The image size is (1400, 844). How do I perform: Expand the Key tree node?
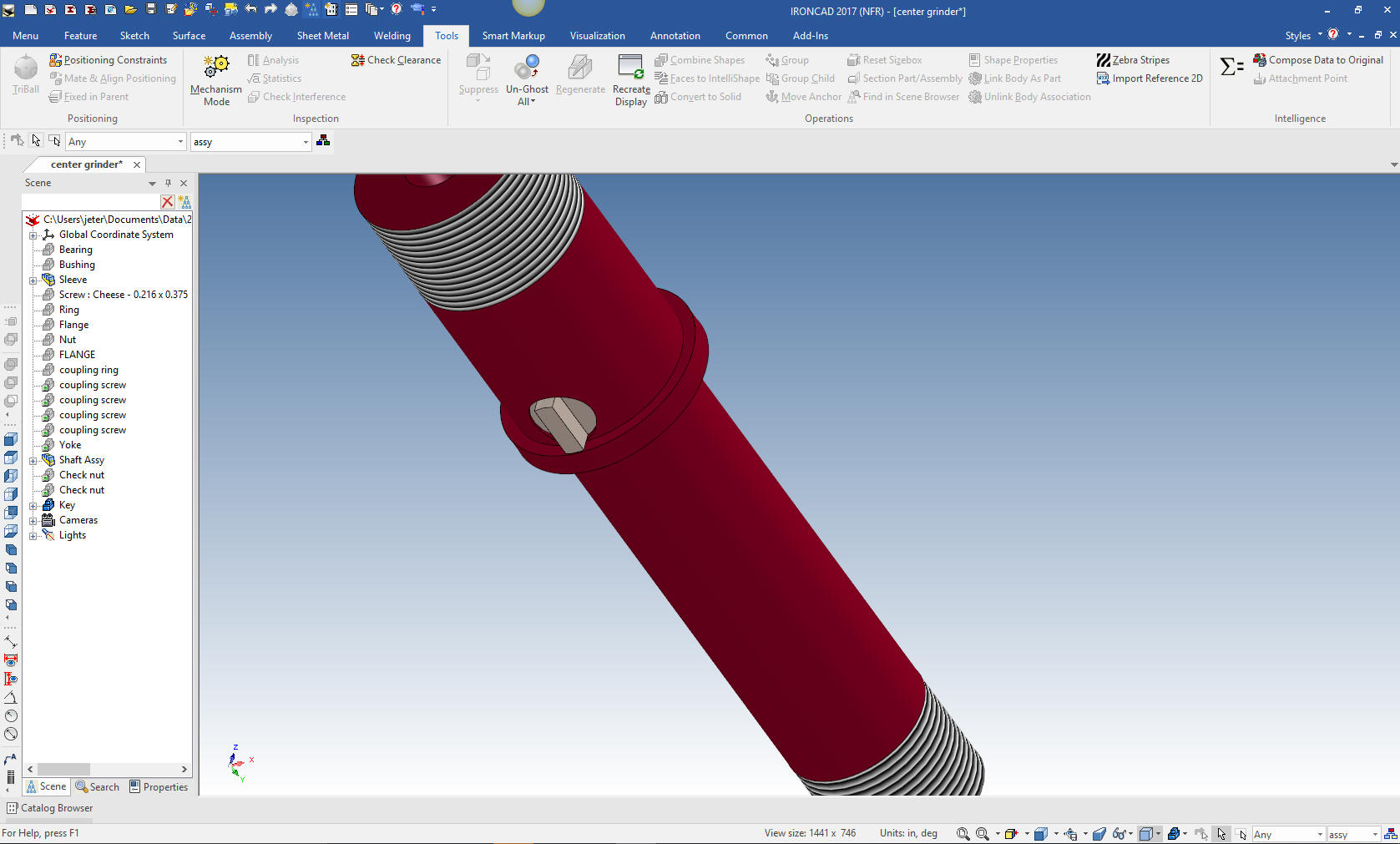coord(33,506)
